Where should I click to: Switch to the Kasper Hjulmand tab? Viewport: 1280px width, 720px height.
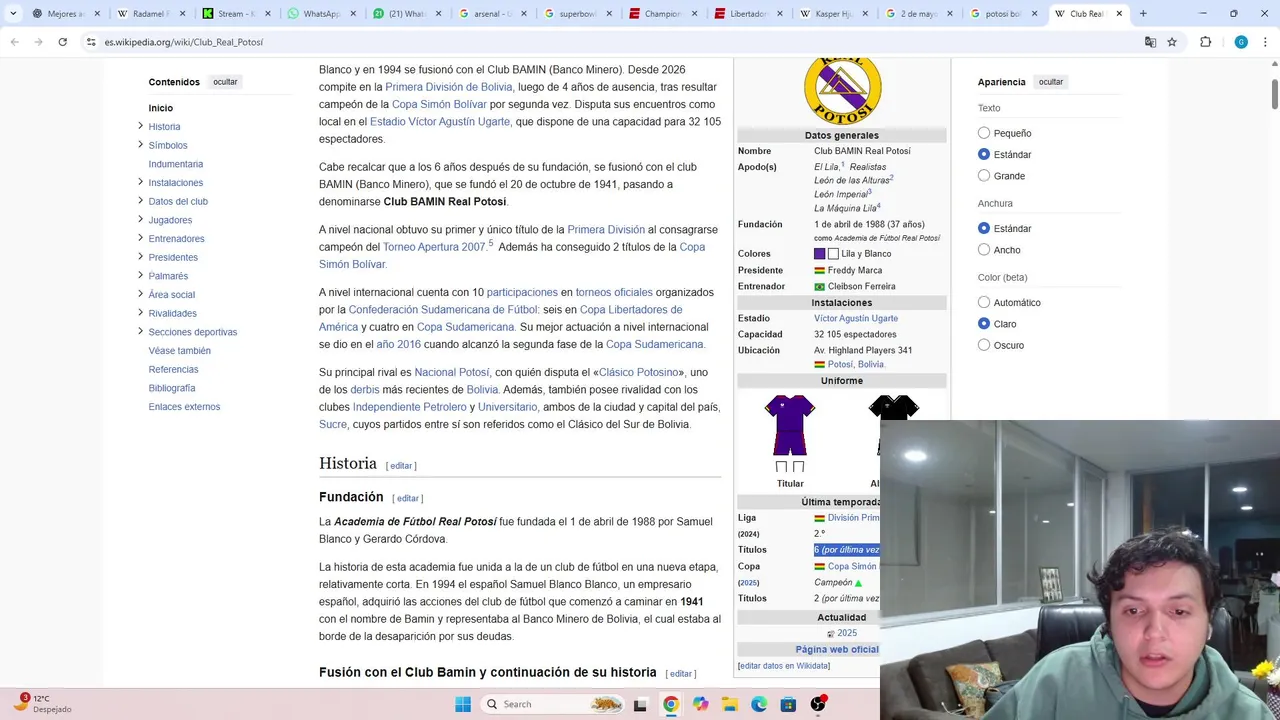(832, 14)
